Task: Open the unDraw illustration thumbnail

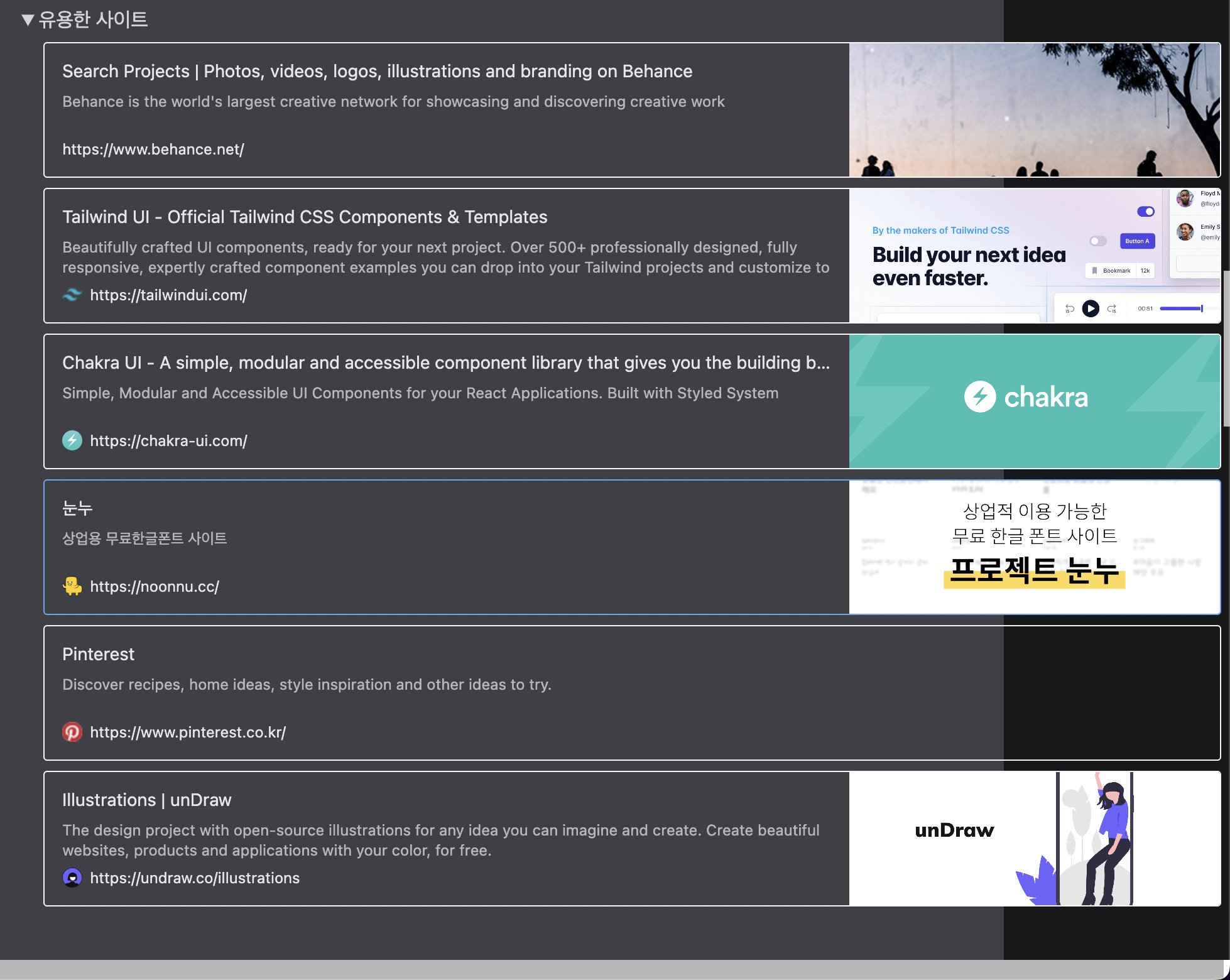Action: (1034, 839)
